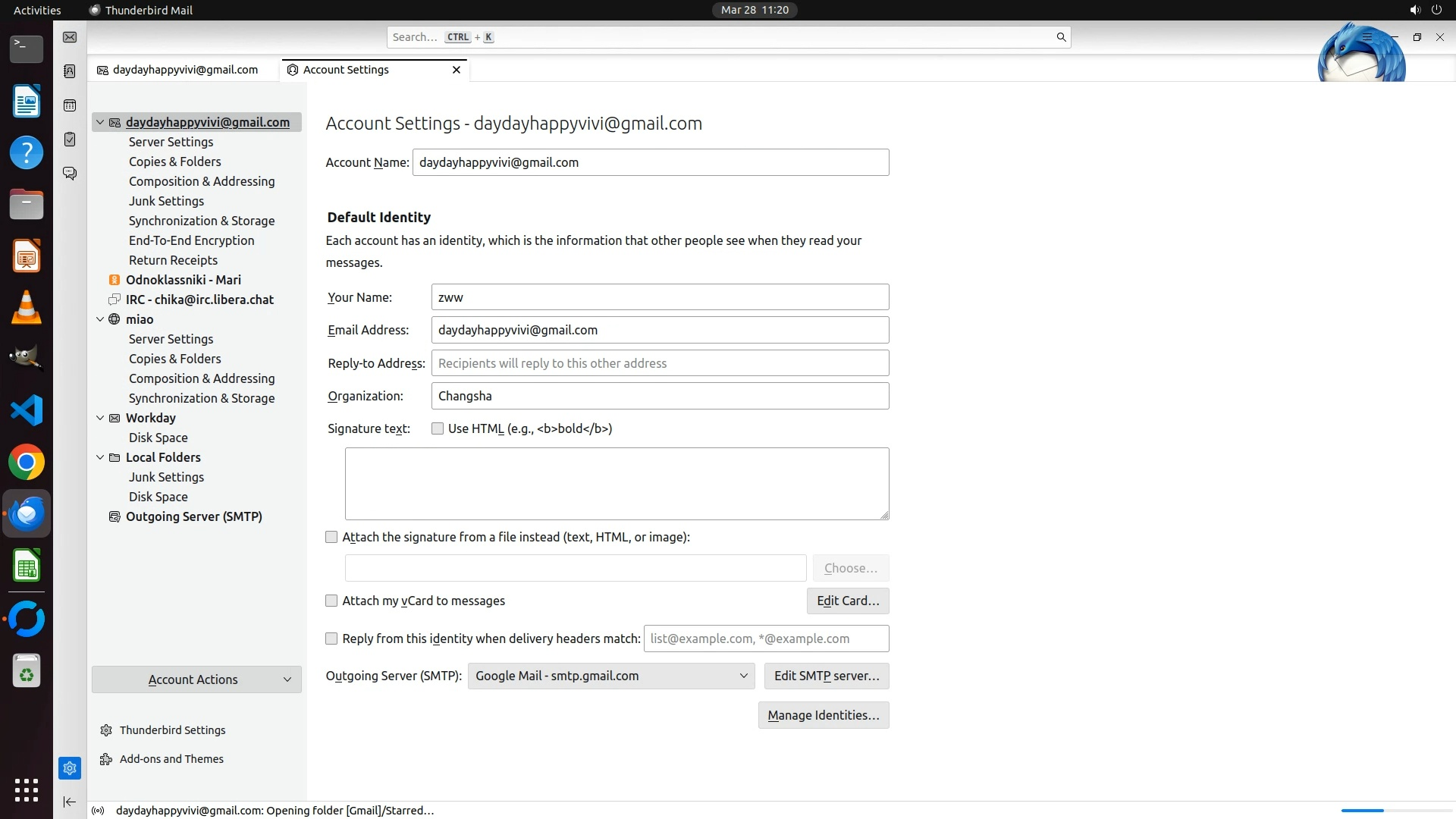Open the Address Book space icon
The image size is (1456, 819).
pos(70,71)
